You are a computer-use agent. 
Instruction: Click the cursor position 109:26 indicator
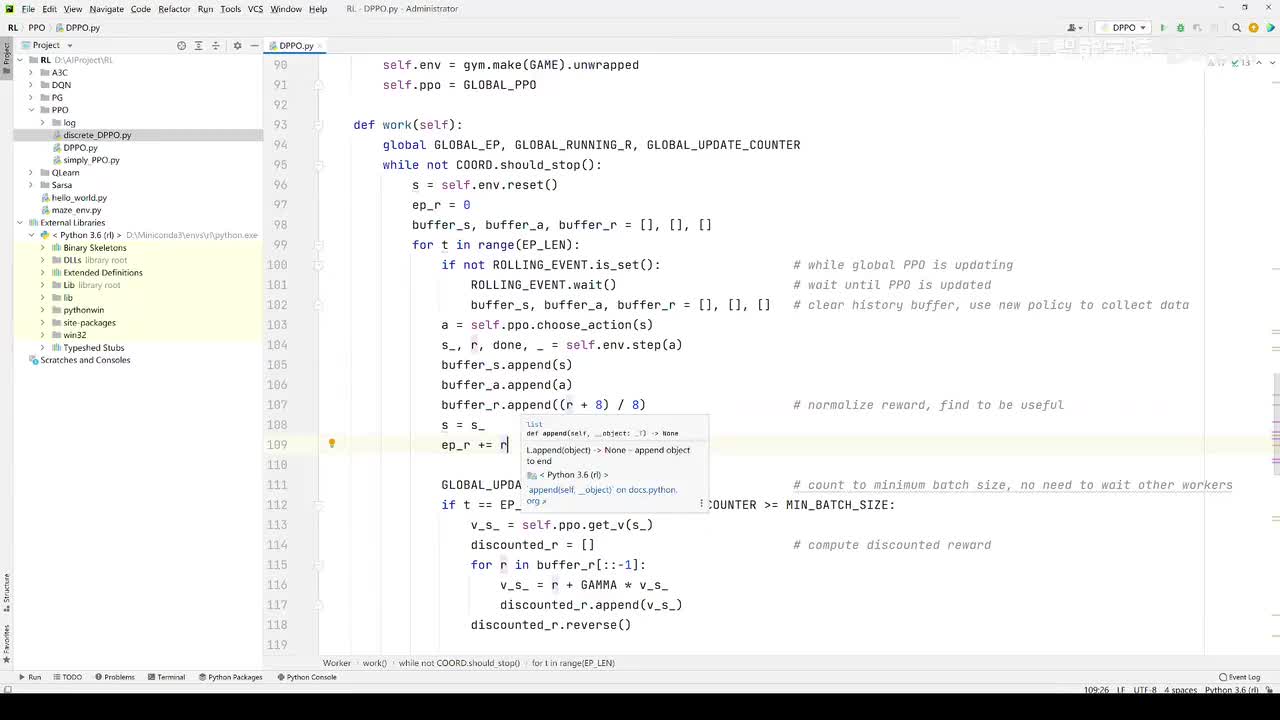[1097, 690]
